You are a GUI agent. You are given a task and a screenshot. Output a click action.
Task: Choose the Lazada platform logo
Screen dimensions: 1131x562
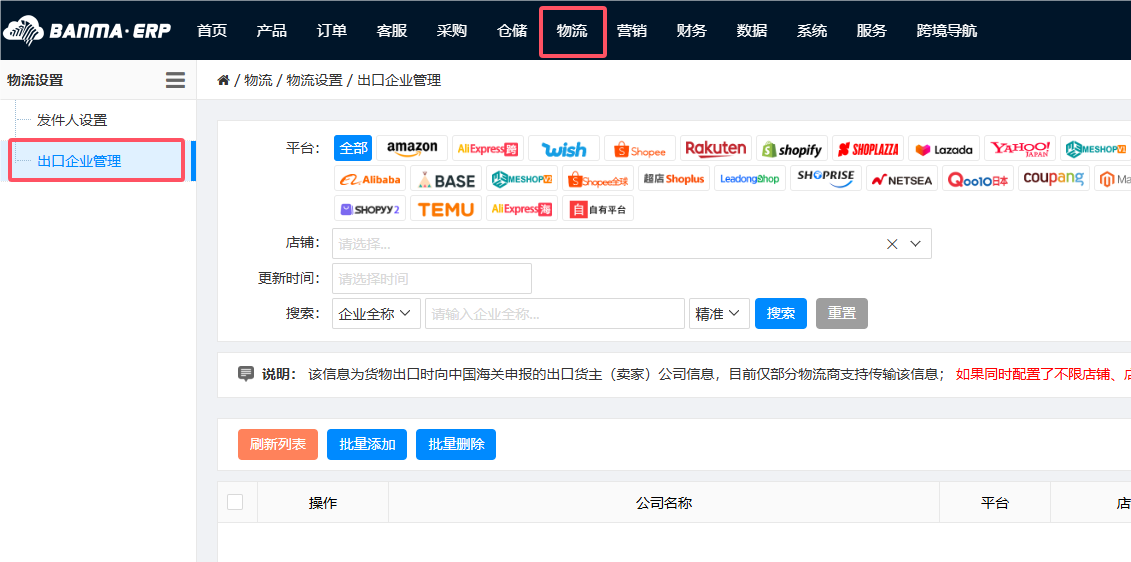point(944,149)
